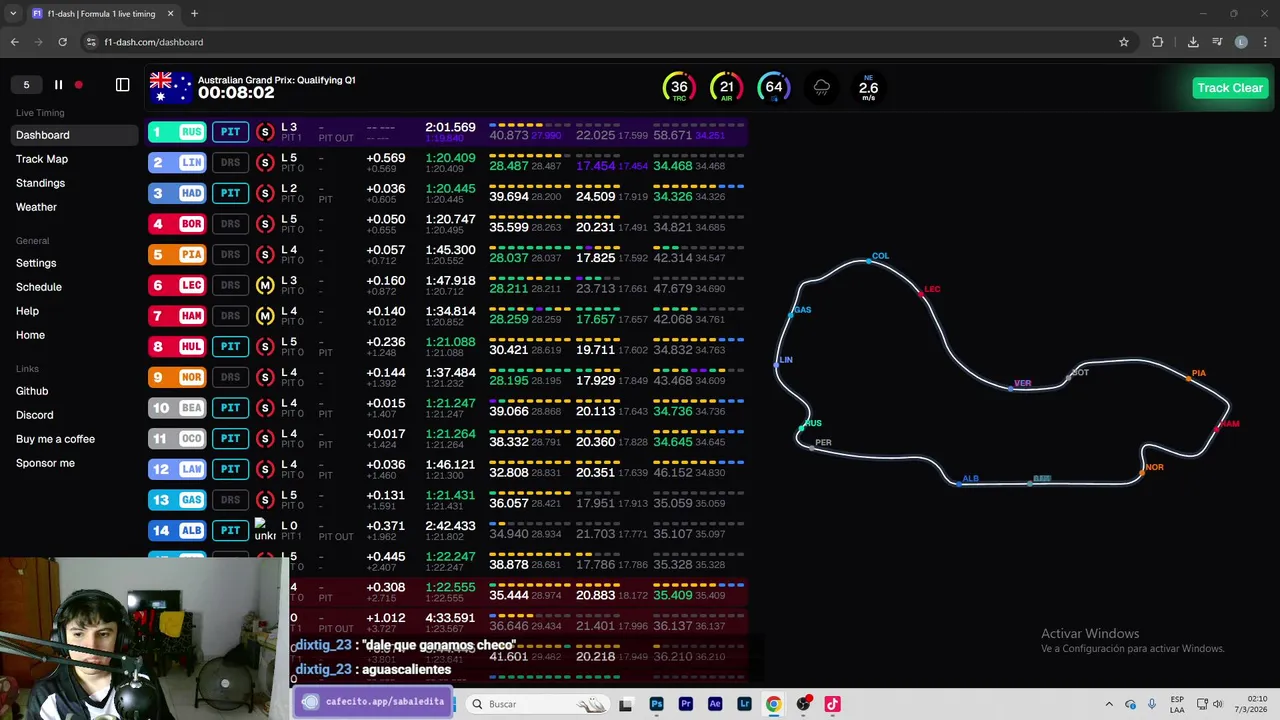Viewport: 1280px width, 720px height.
Task: Open the Discord link
Action: point(35,415)
